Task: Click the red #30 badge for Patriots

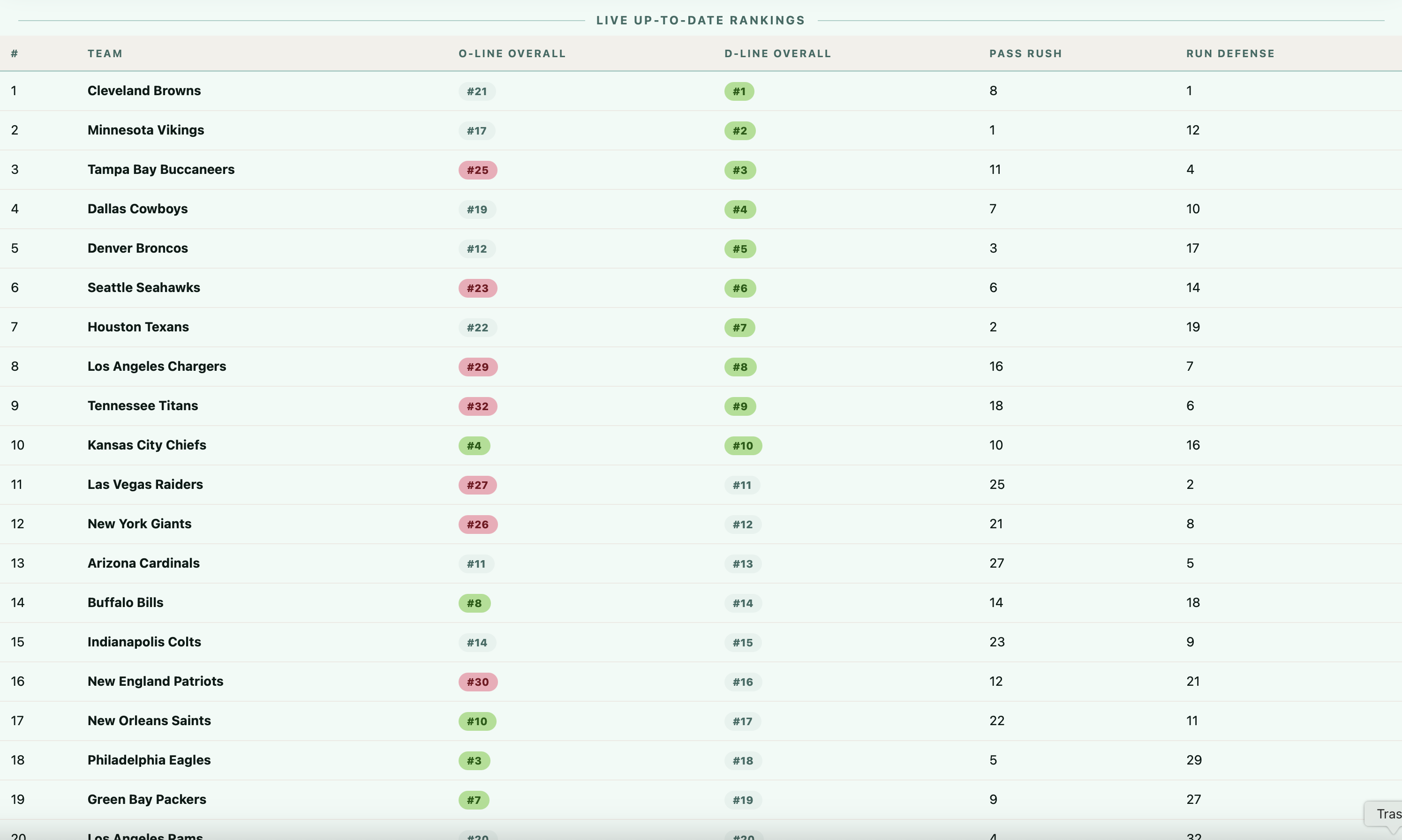Action: (x=477, y=682)
